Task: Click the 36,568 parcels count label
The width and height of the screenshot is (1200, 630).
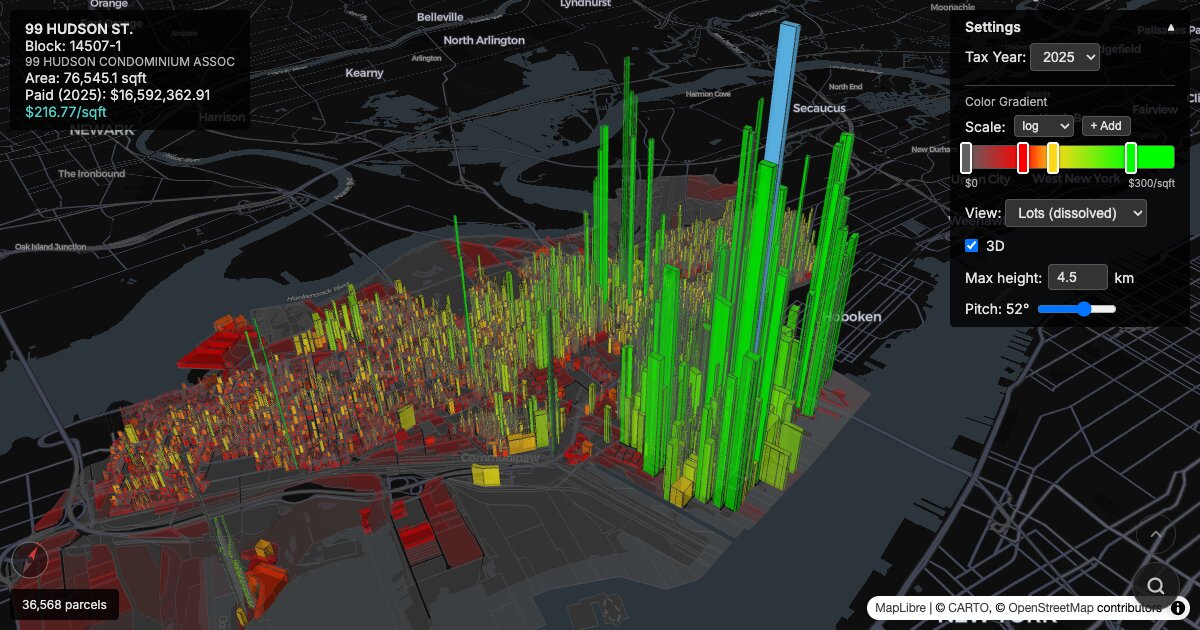Action: (x=65, y=604)
